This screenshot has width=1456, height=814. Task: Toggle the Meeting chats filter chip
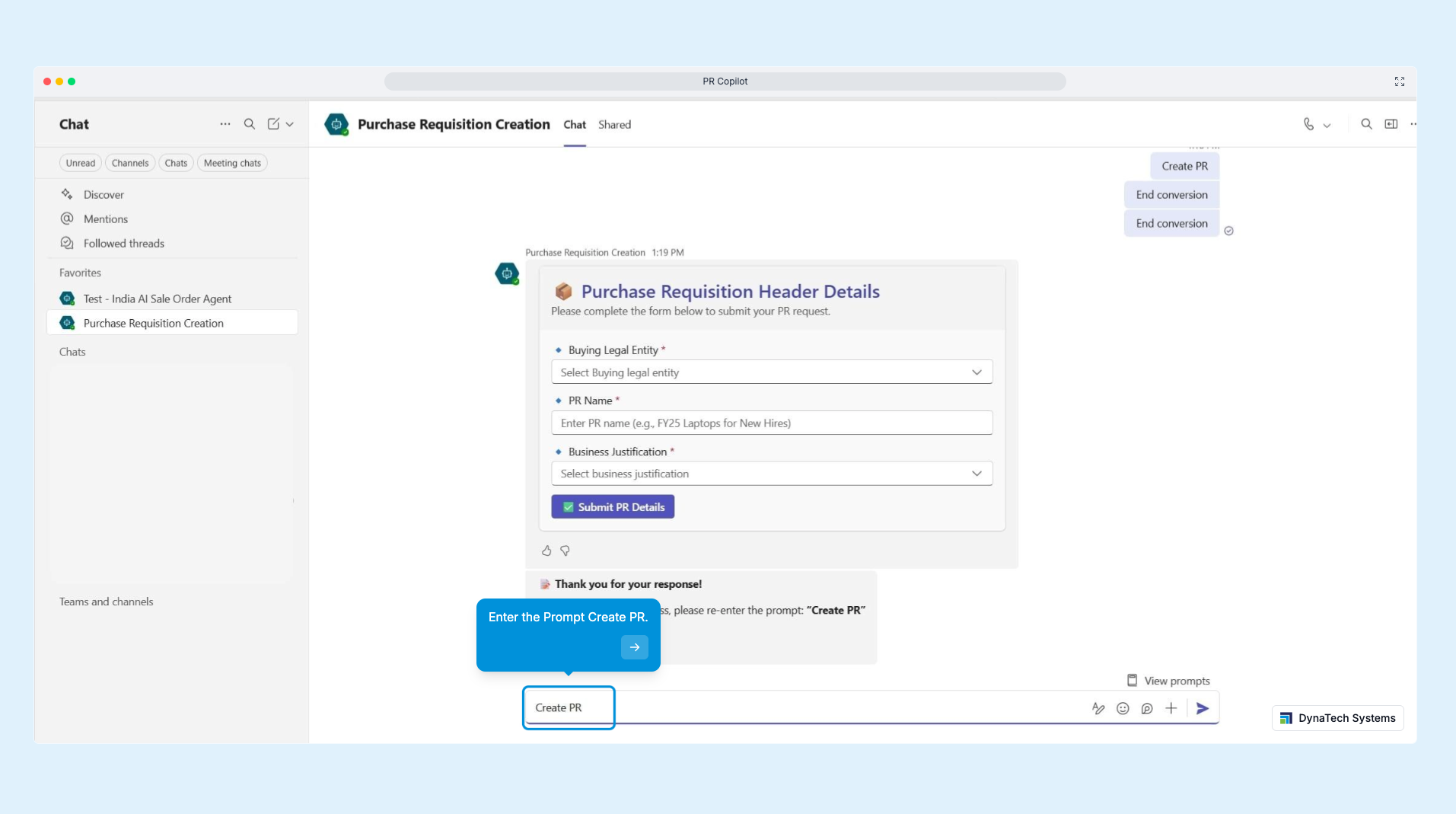point(232,163)
